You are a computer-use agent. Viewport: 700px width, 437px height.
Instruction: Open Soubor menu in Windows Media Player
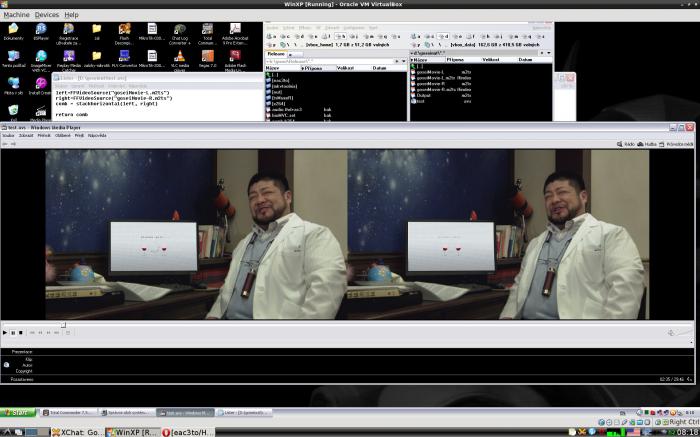pos(8,135)
